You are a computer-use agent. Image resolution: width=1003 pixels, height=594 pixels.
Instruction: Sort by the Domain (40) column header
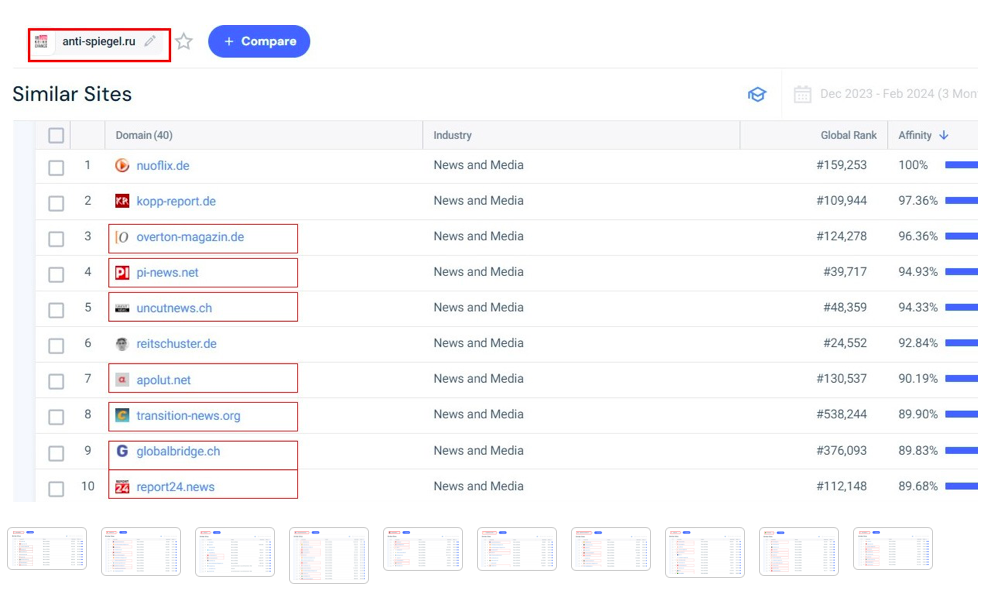click(144, 136)
